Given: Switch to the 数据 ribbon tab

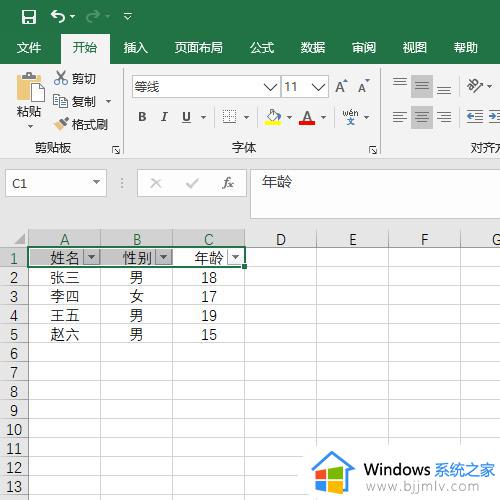Looking at the screenshot, I should (313, 47).
